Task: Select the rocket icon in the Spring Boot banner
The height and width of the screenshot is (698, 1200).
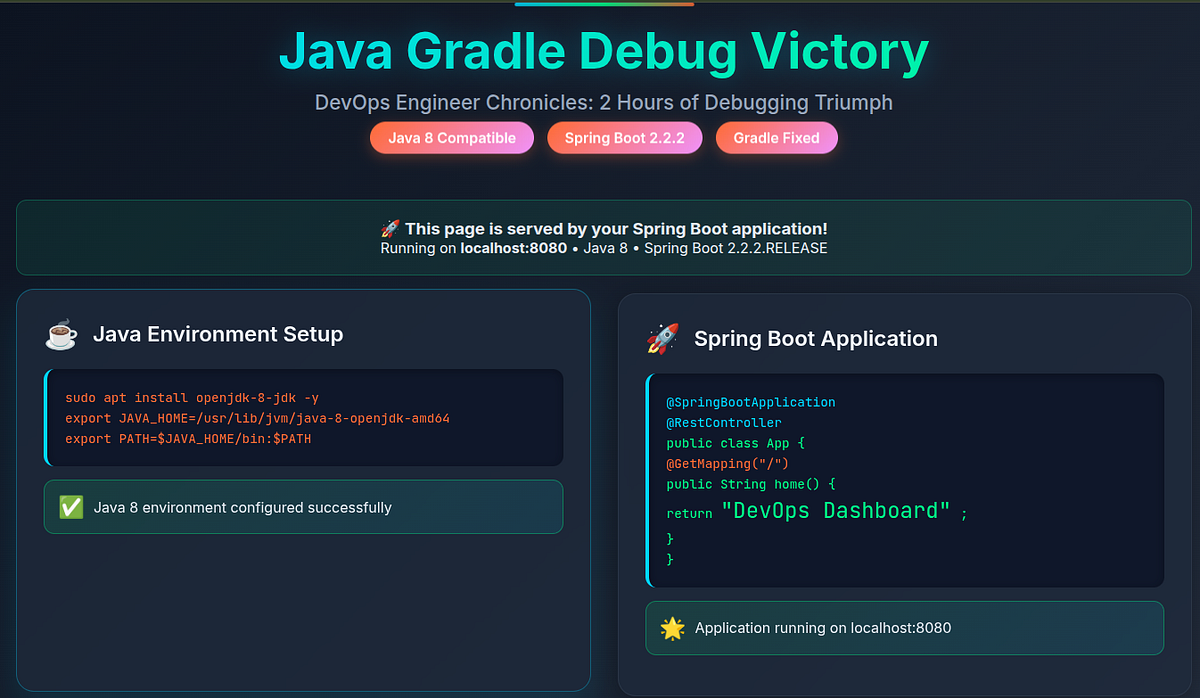Action: 390,228
